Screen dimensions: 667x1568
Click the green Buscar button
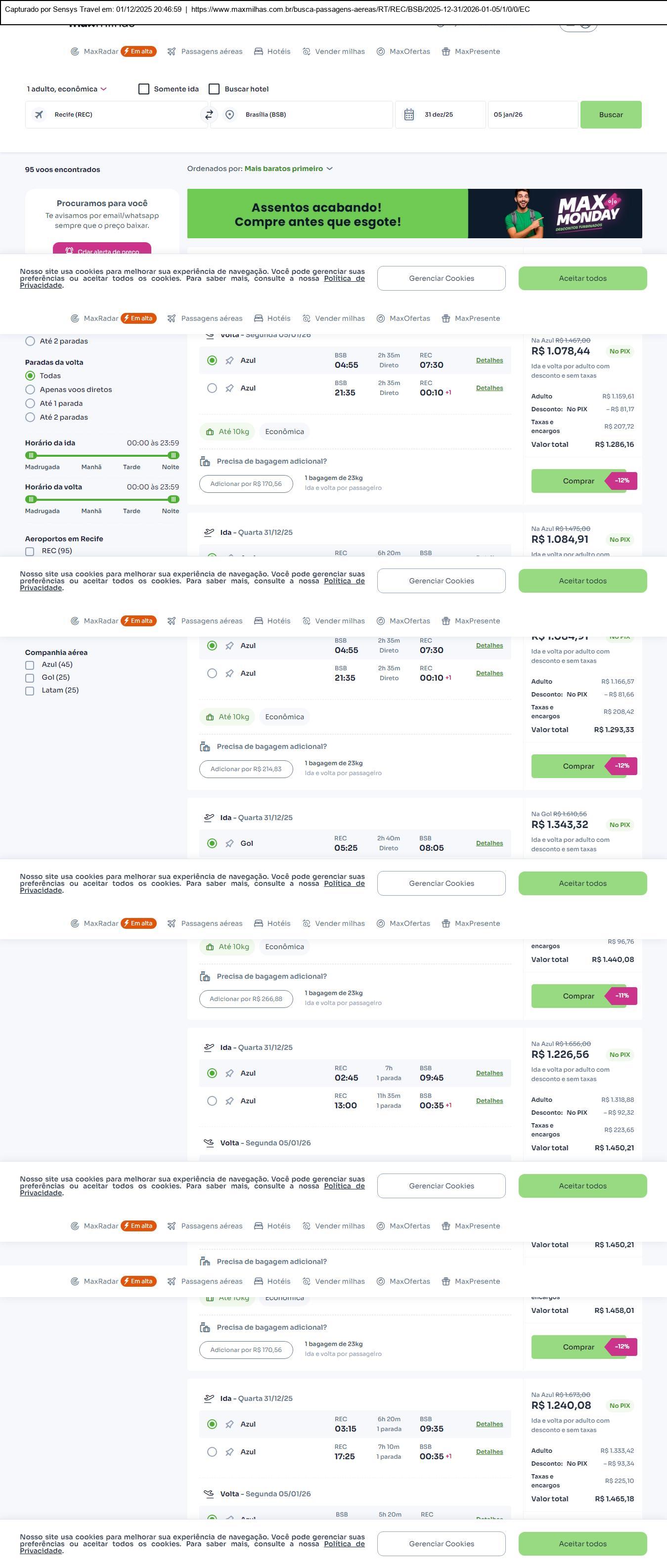click(x=611, y=114)
